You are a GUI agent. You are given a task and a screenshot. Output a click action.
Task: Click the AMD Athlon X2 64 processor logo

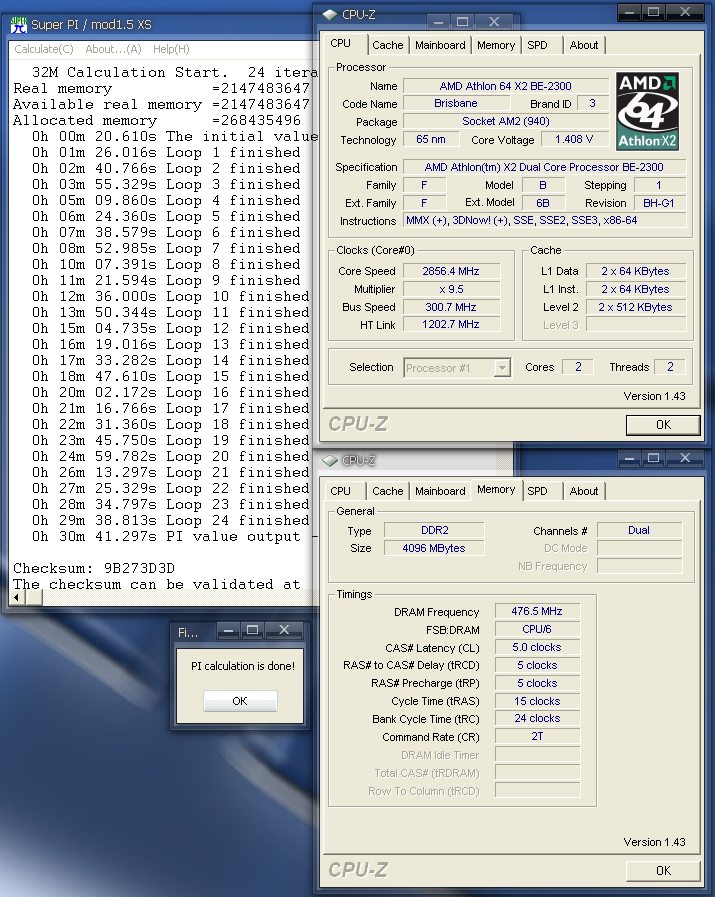coord(648,112)
